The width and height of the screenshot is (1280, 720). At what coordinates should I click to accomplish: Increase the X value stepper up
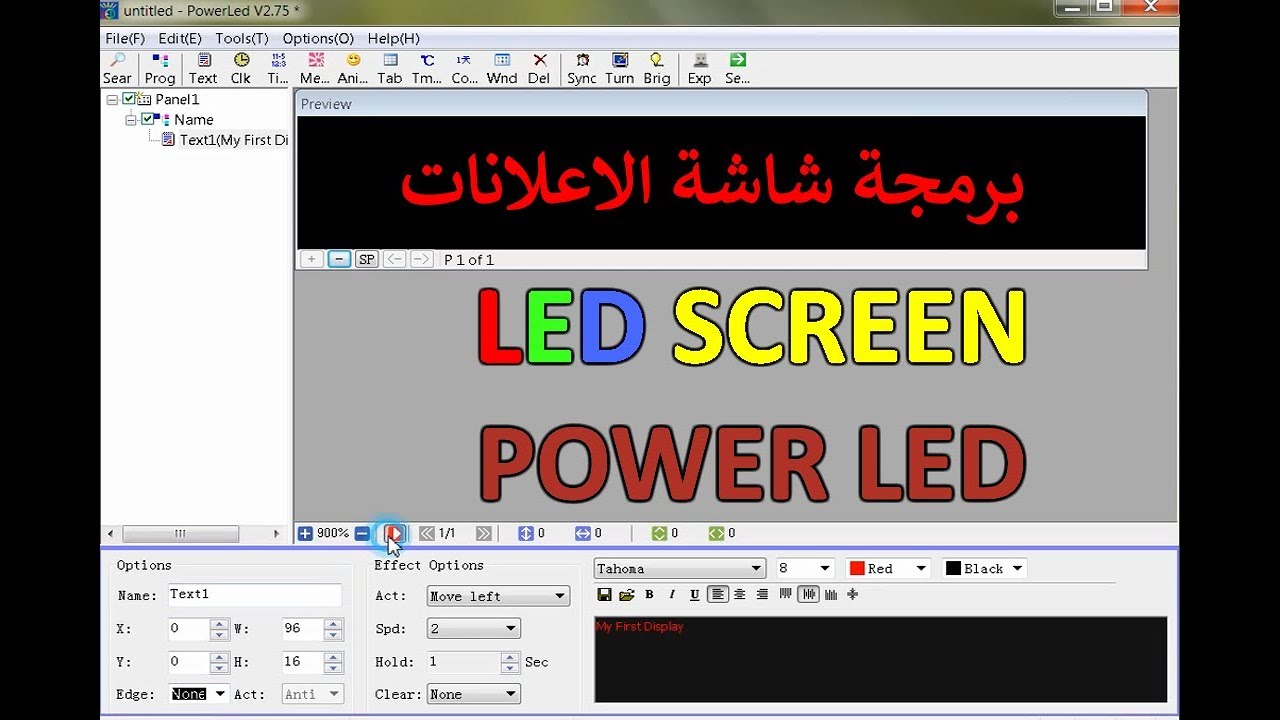(x=220, y=624)
